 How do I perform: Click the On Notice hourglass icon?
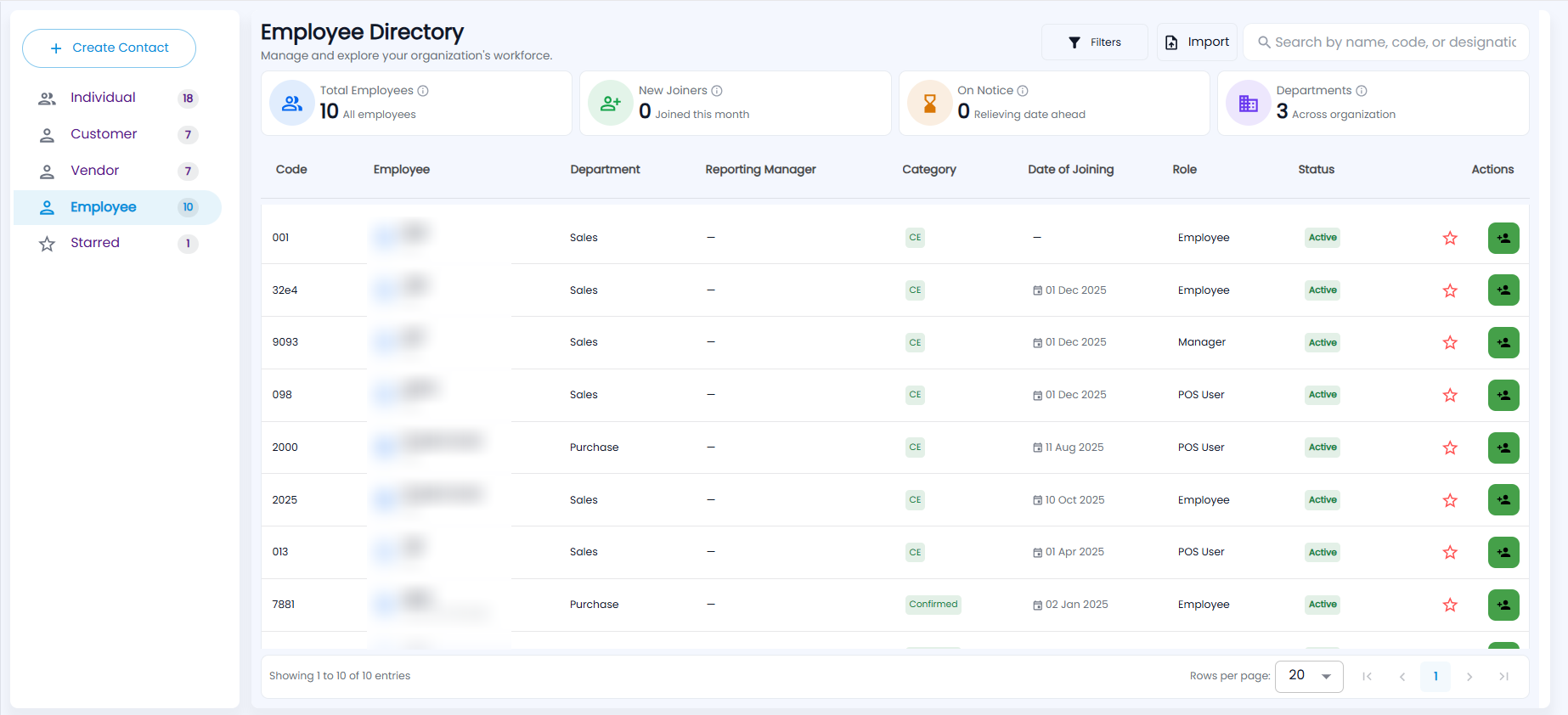pos(930,104)
